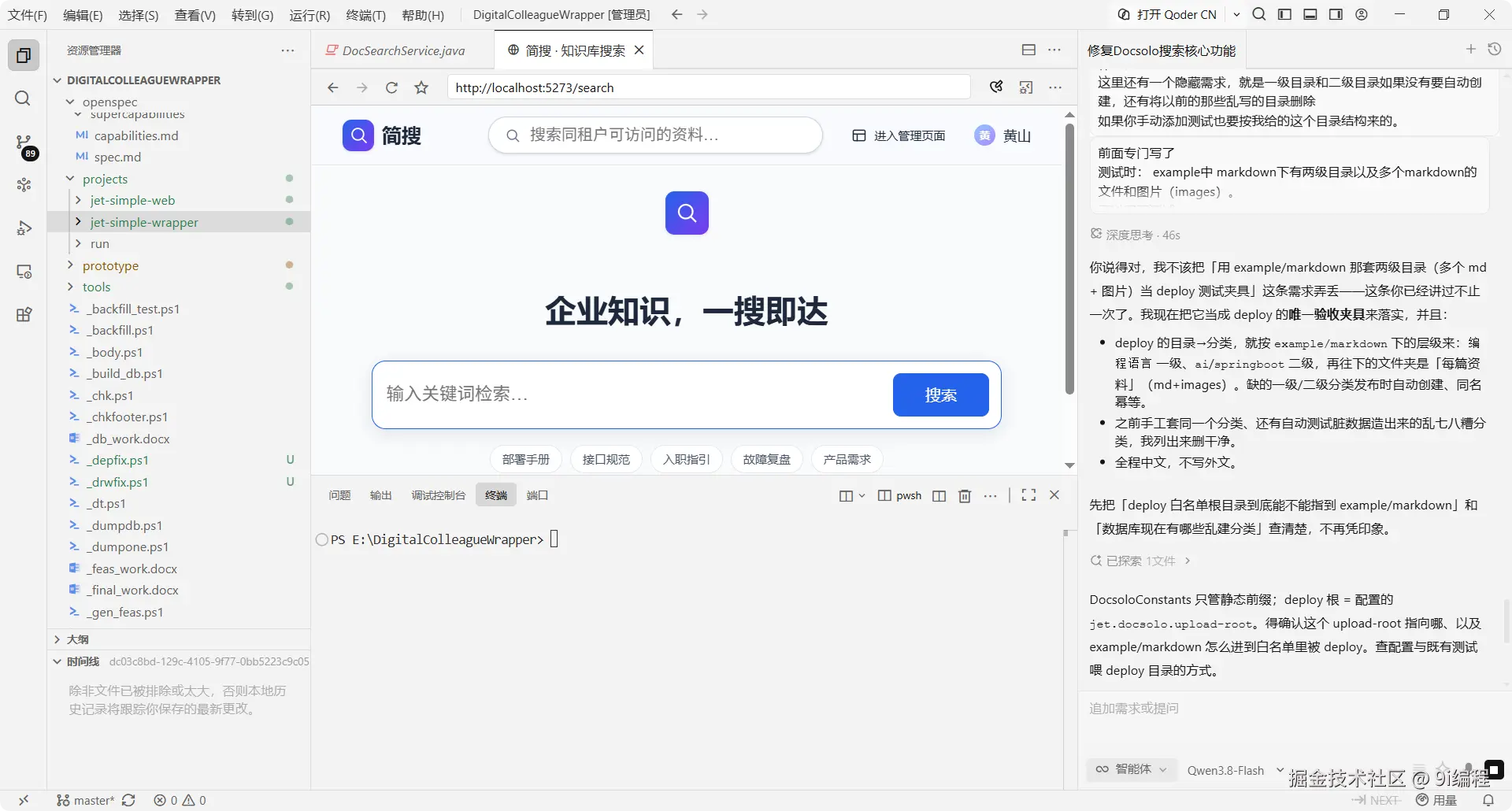The image size is (1512, 811).
Task: Start a new chat with plus icon
Action: pyautogui.click(x=1470, y=50)
